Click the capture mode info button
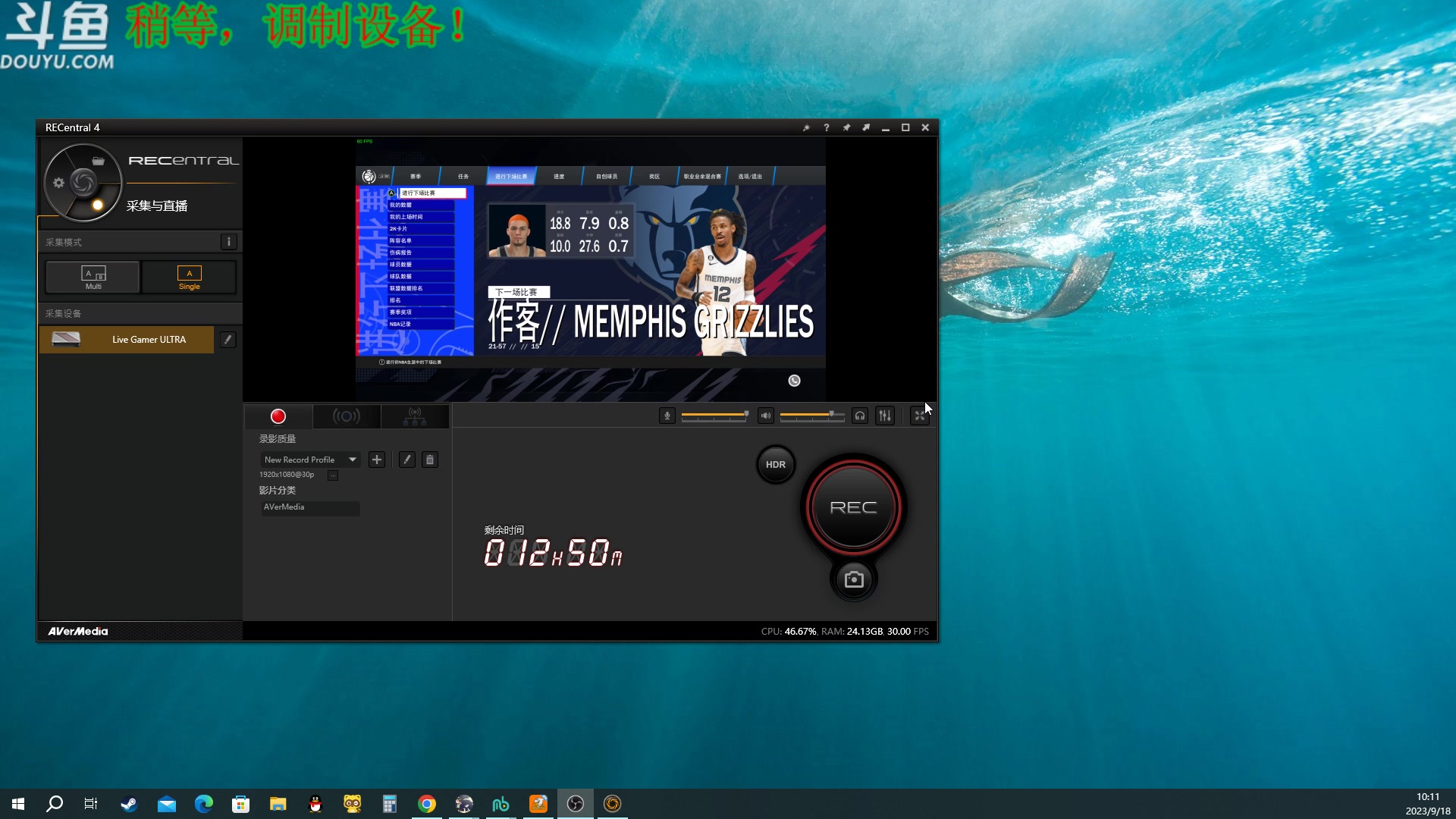This screenshot has height=819, width=1456. [228, 242]
